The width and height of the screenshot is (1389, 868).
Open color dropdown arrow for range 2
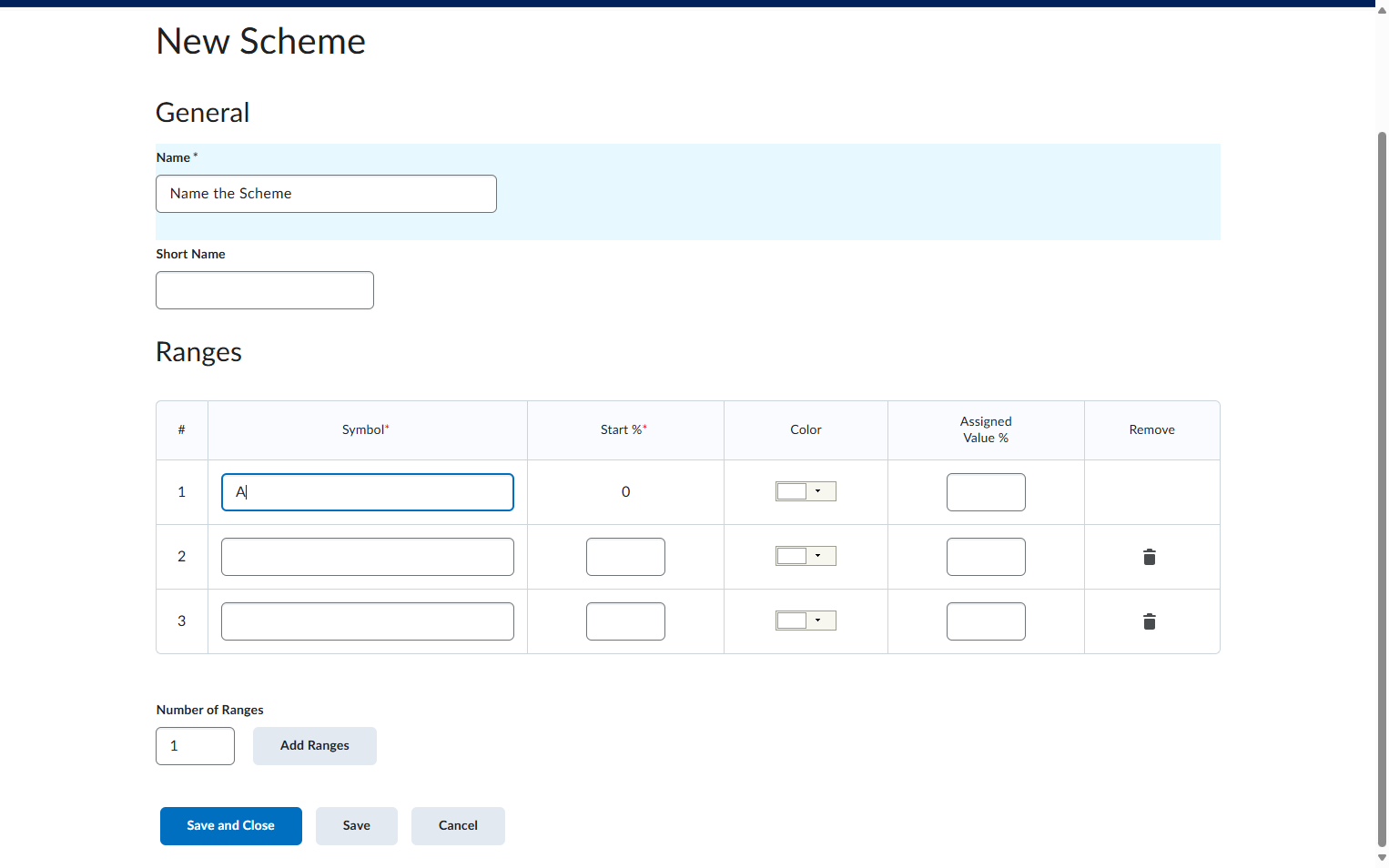(818, 556)
